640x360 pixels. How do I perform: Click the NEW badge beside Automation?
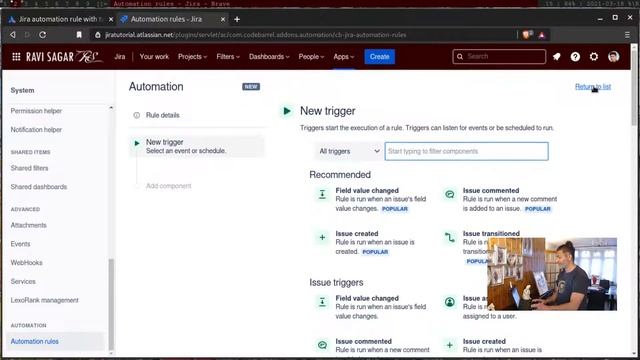click(x=251, y=87)
